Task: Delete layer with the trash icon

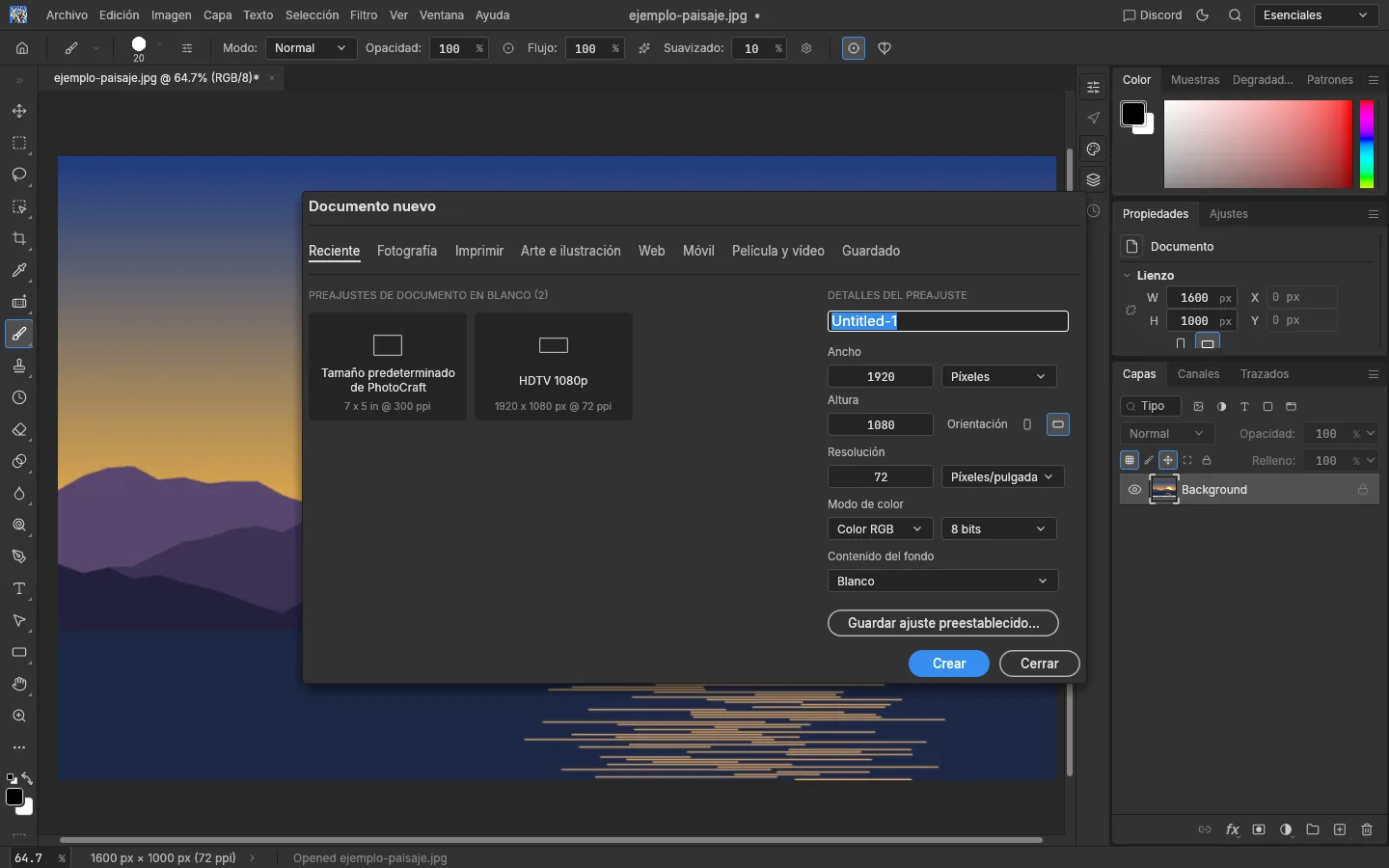Action: pos(1367,829)
